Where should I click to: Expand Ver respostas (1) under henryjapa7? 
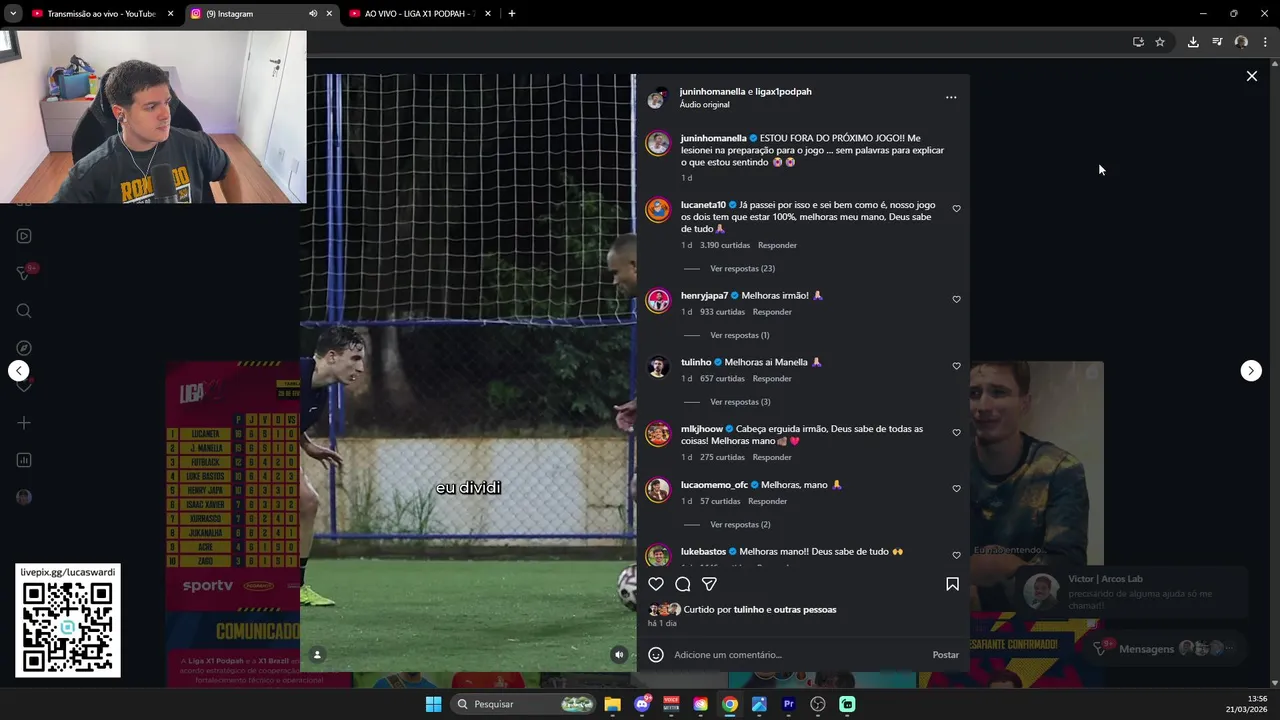click(x=740, y=336)
